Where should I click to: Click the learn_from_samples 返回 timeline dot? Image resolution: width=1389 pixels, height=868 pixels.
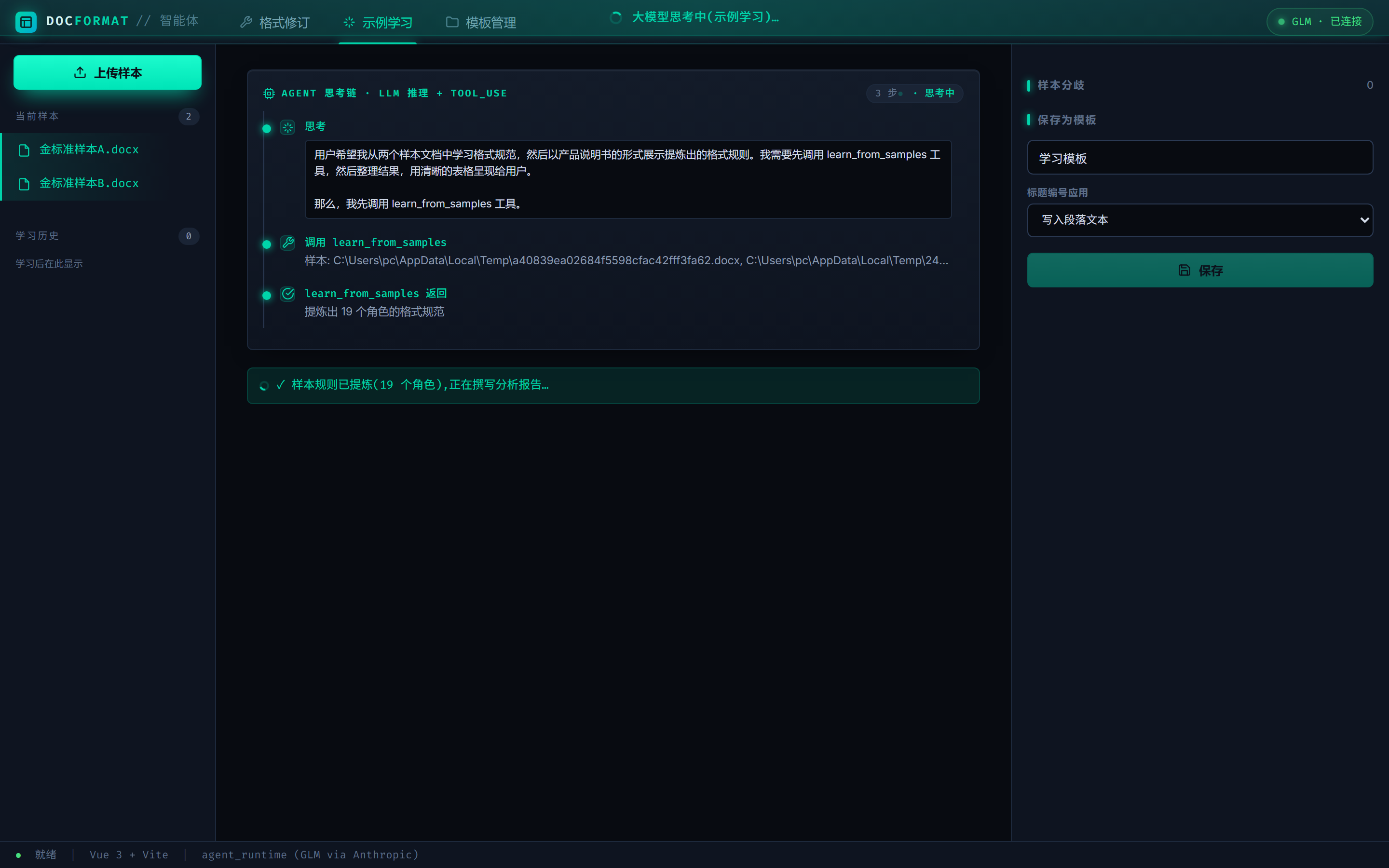coord(266,296)
